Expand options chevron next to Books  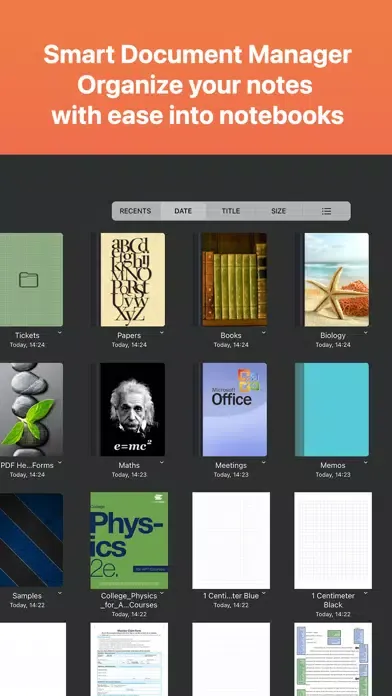coord(264,332)
